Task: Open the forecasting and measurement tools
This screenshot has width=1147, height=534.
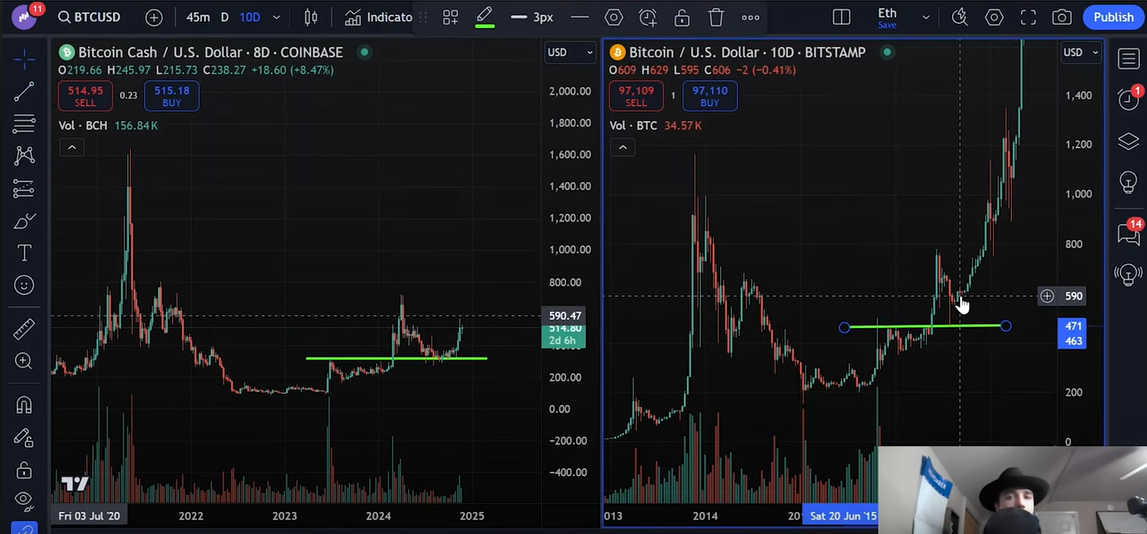Action: [x=24, y=188]
